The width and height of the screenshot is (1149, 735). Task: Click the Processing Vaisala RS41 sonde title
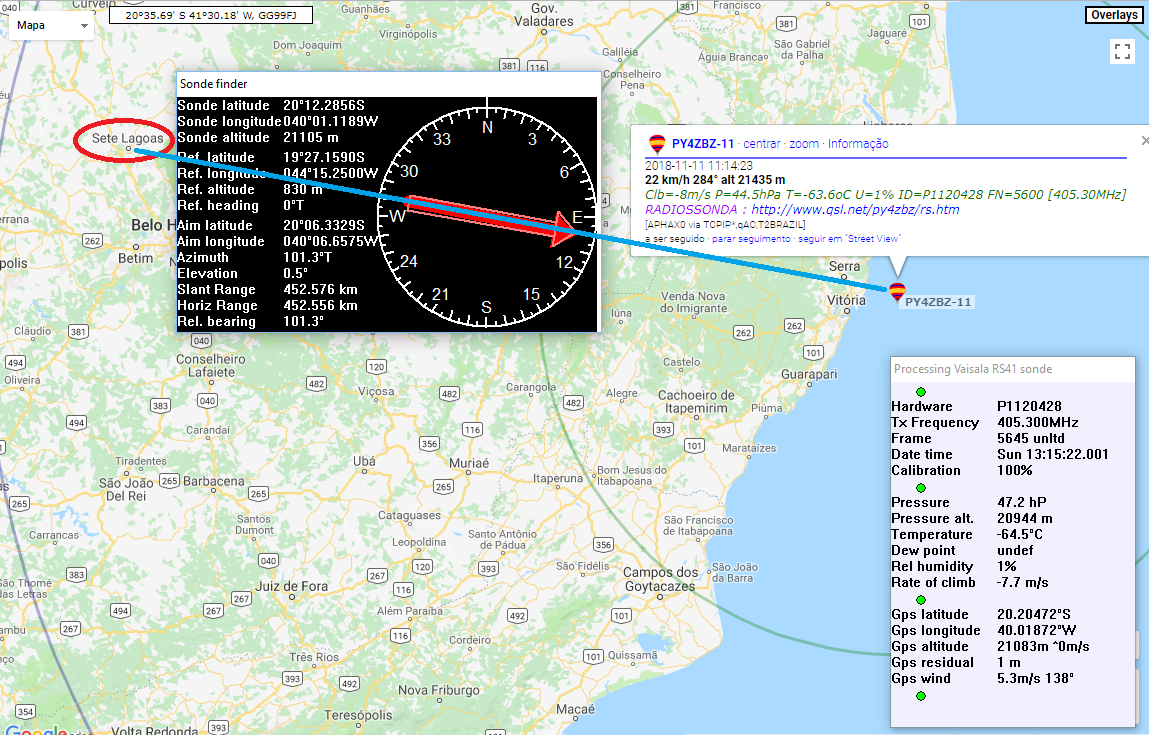point(972,369)
